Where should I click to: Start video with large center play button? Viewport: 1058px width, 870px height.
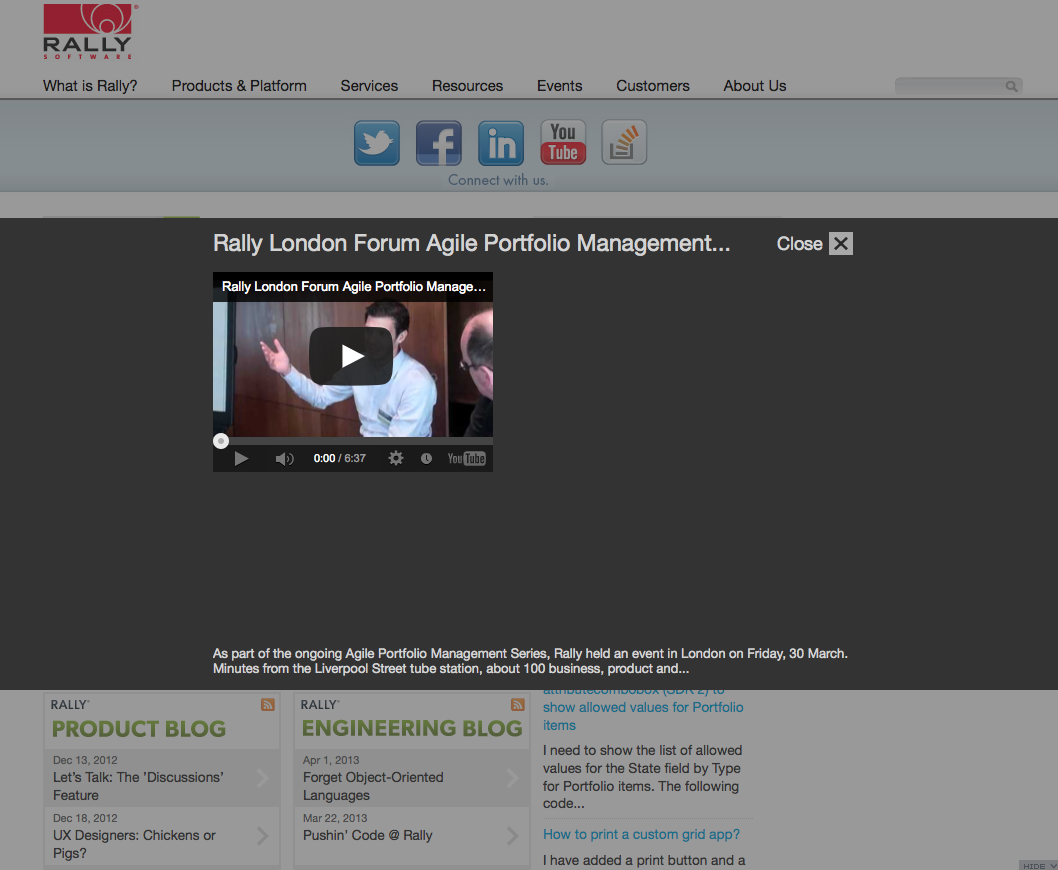351,356
